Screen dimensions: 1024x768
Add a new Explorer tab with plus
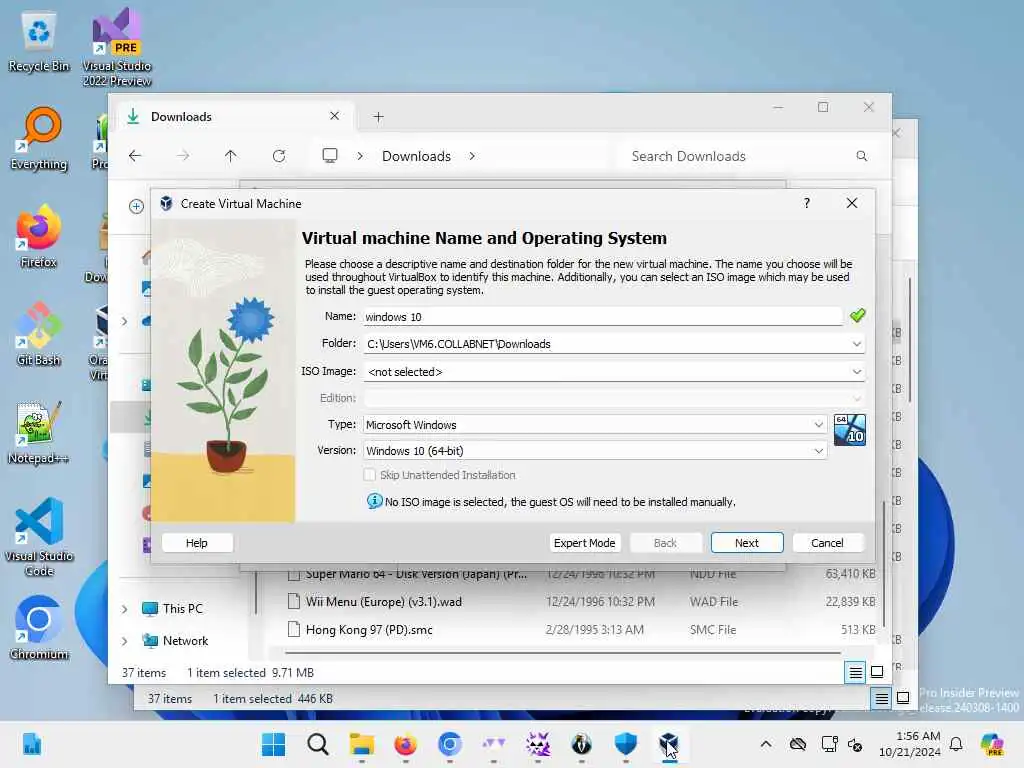click(x=378, y=117)
